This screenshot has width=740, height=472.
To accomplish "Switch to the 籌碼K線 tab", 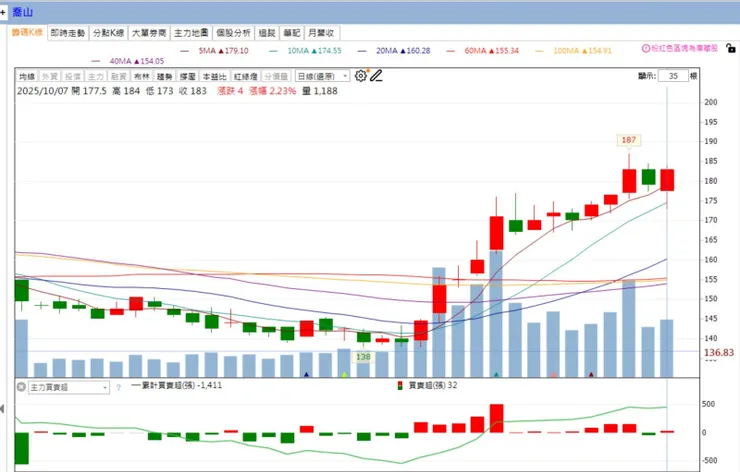I will pos(27,33).
